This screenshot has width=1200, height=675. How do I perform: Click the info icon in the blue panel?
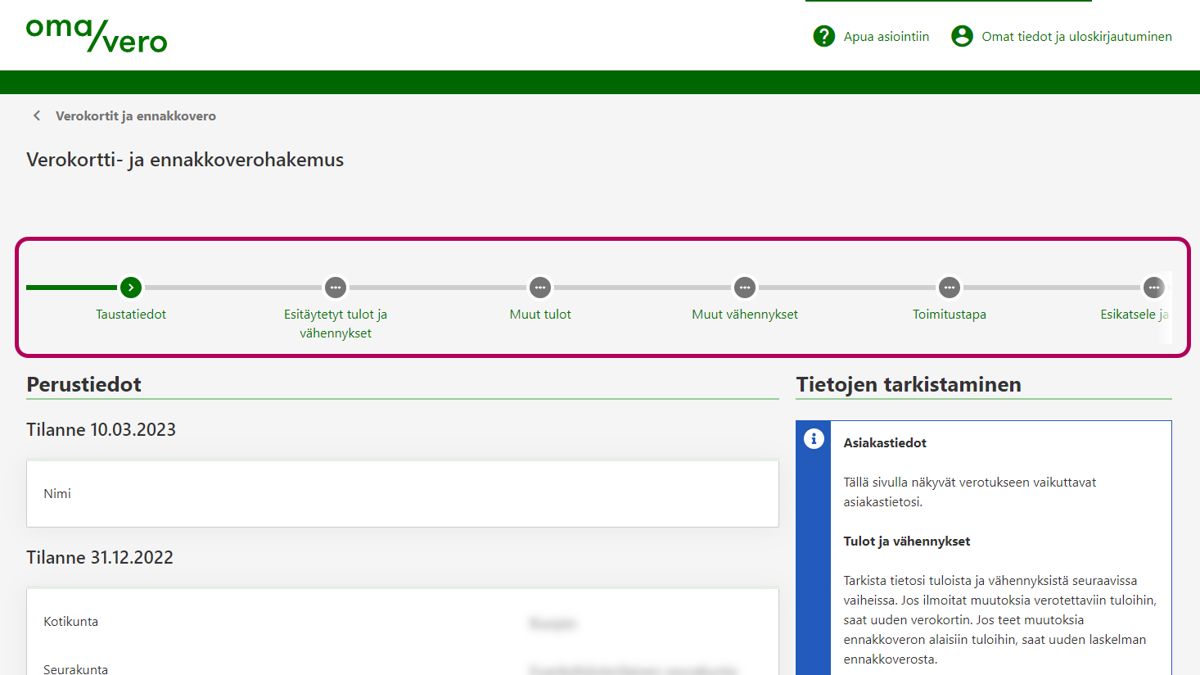tap(814, 439)
